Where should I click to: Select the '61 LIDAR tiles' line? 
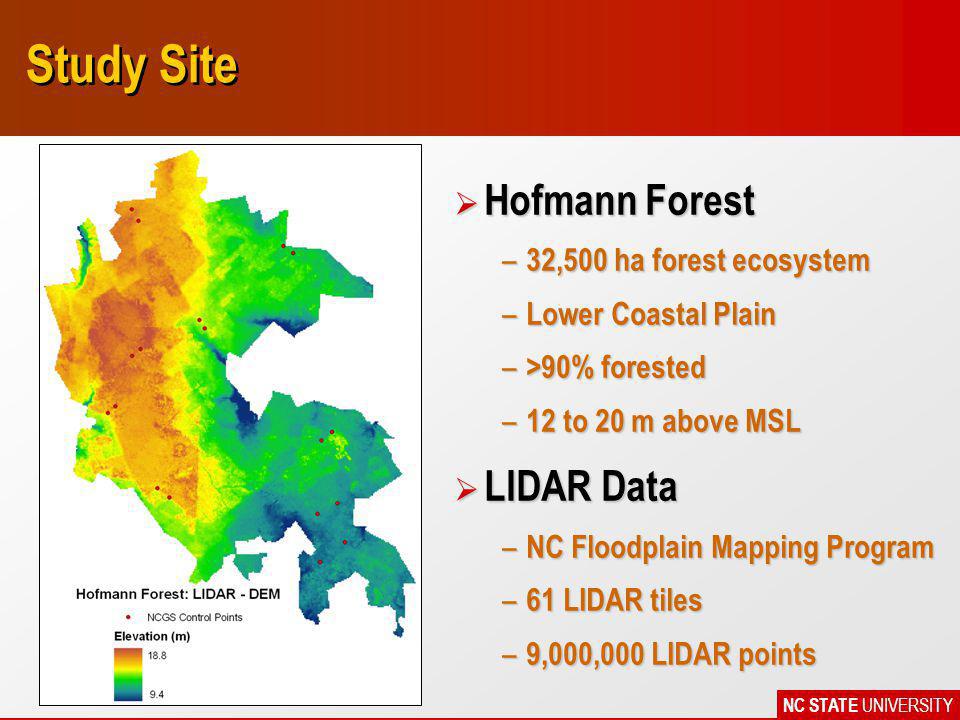click(x=613, y=600)
